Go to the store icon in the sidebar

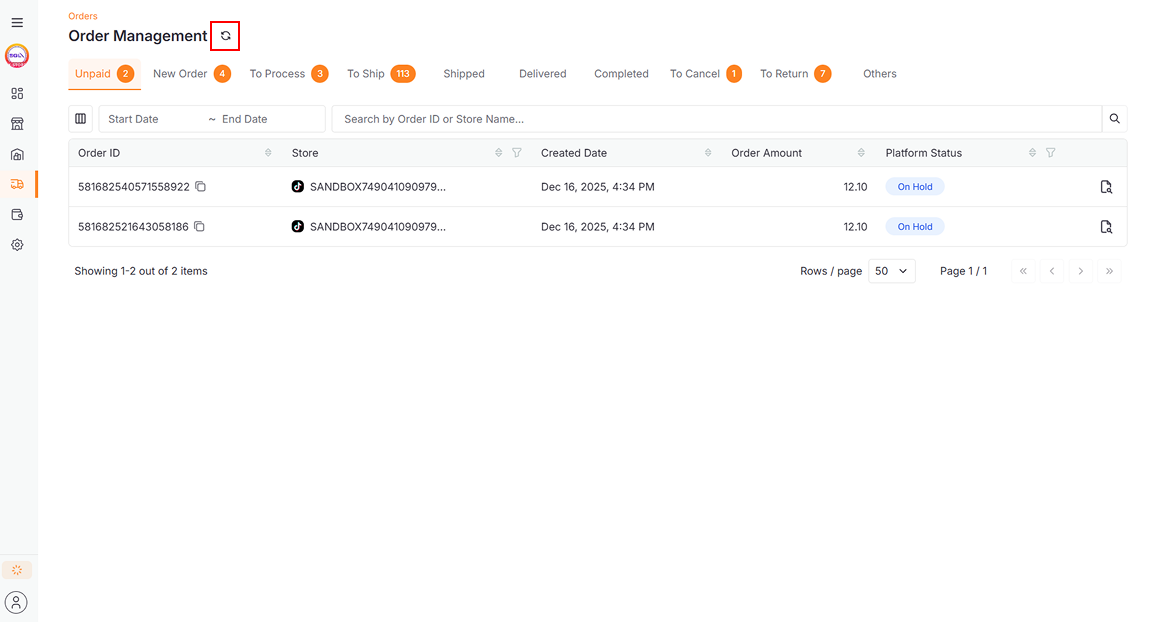[17, 124]
